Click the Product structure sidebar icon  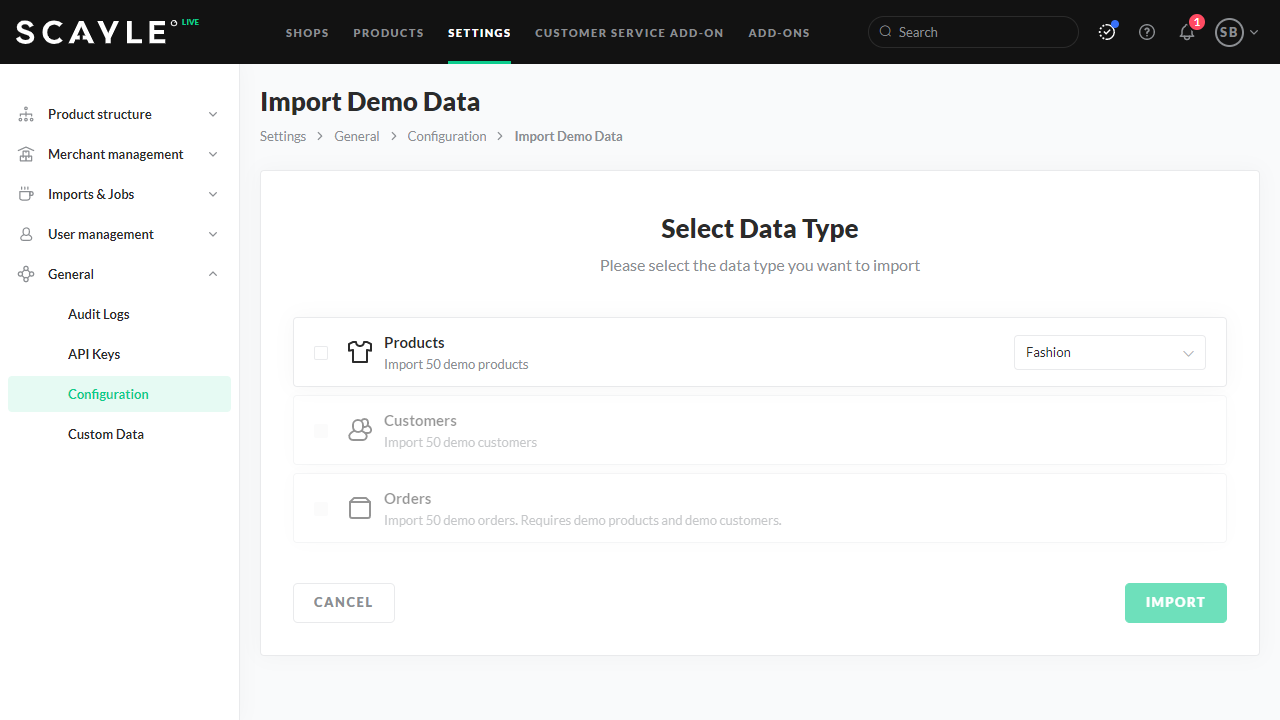click(26, 115)
